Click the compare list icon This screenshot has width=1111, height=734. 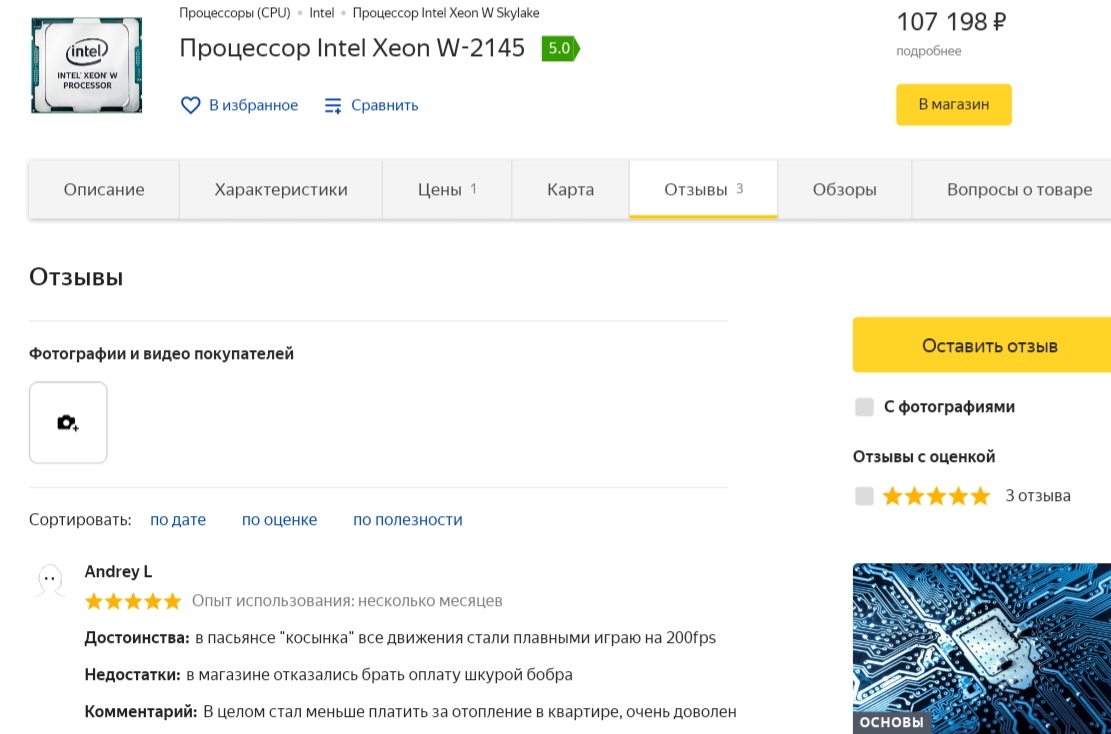[334, 106]
